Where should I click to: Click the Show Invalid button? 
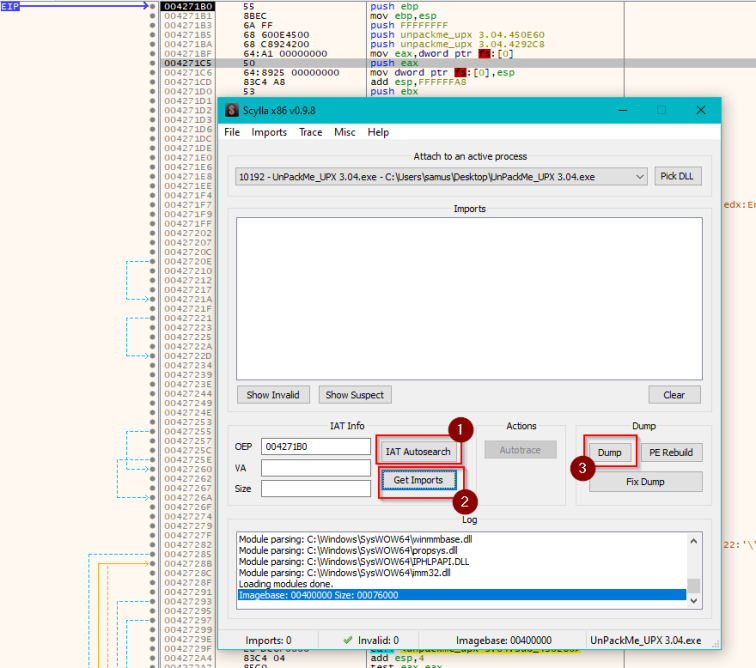tap(273, 395)
